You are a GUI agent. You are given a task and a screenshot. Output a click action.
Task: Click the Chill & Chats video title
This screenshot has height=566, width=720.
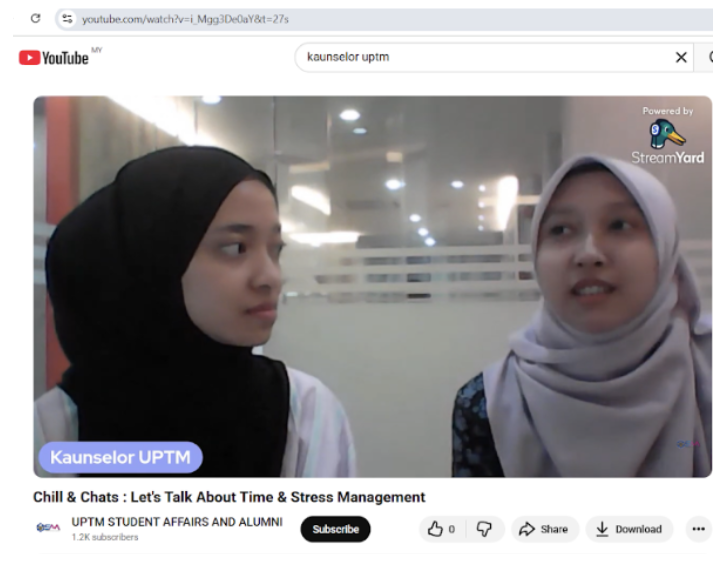point(229,497)
